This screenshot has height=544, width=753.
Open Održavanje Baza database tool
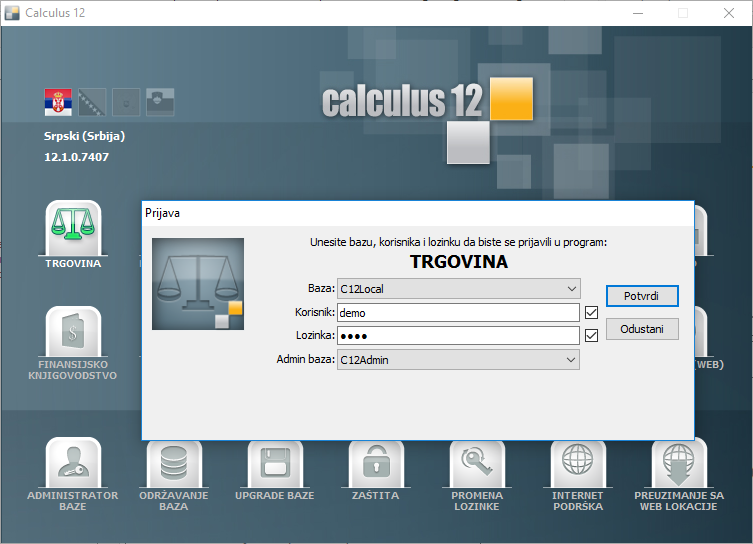coord(174,463)
